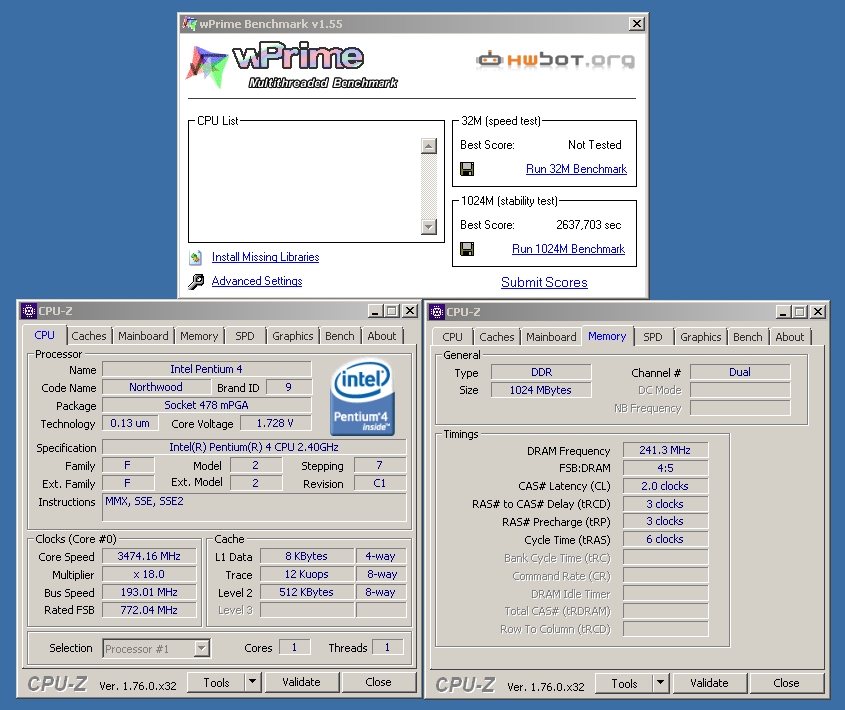Image resolution: width=845 pixels, height=710 pixels.
Task: Switch to CPU tab in right CPU-Z
Action: coord(452,337)
